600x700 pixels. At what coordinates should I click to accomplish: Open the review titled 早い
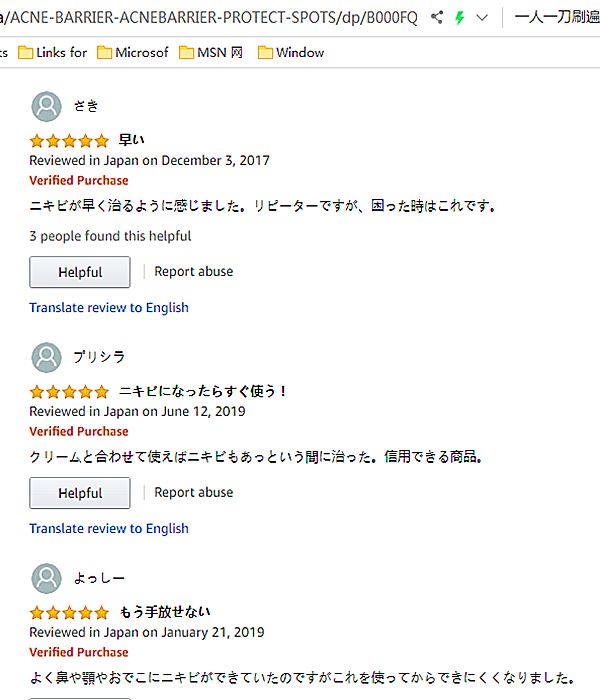pyautogui.click(x=131, y=140)
